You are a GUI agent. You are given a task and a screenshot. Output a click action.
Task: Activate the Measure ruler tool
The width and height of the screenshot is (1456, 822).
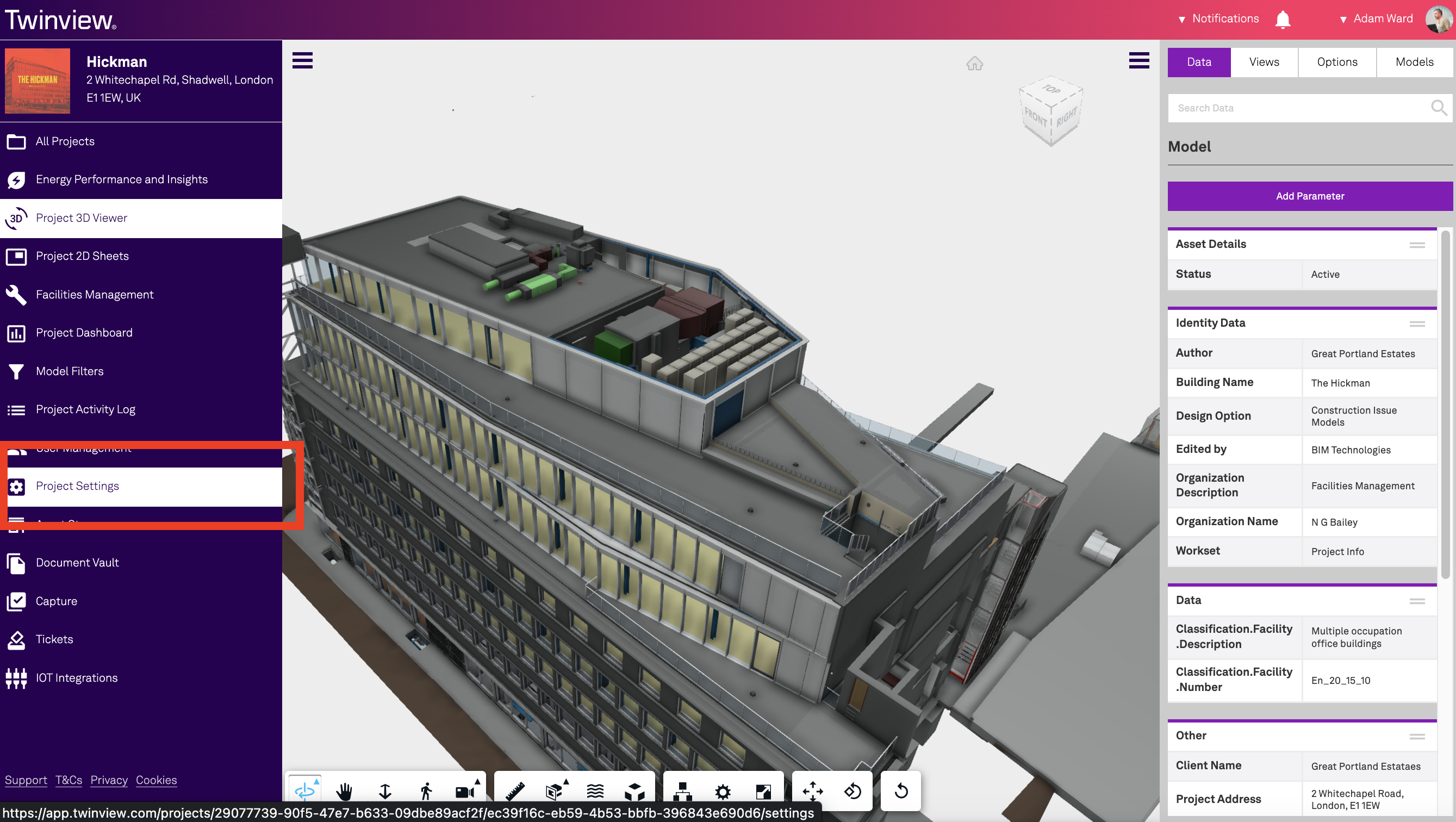click(515, 791)
